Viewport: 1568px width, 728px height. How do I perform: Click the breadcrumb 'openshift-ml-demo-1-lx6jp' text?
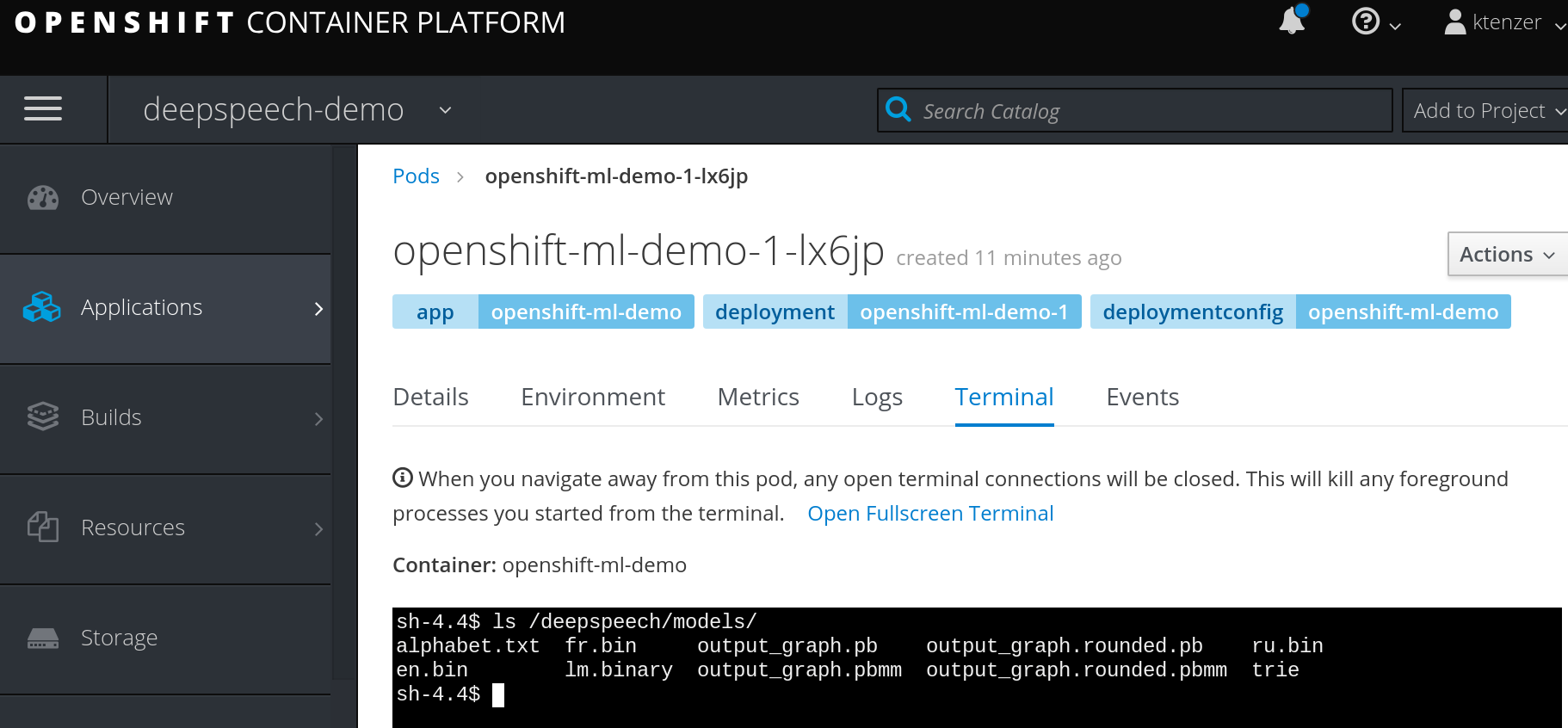point(616,176)
